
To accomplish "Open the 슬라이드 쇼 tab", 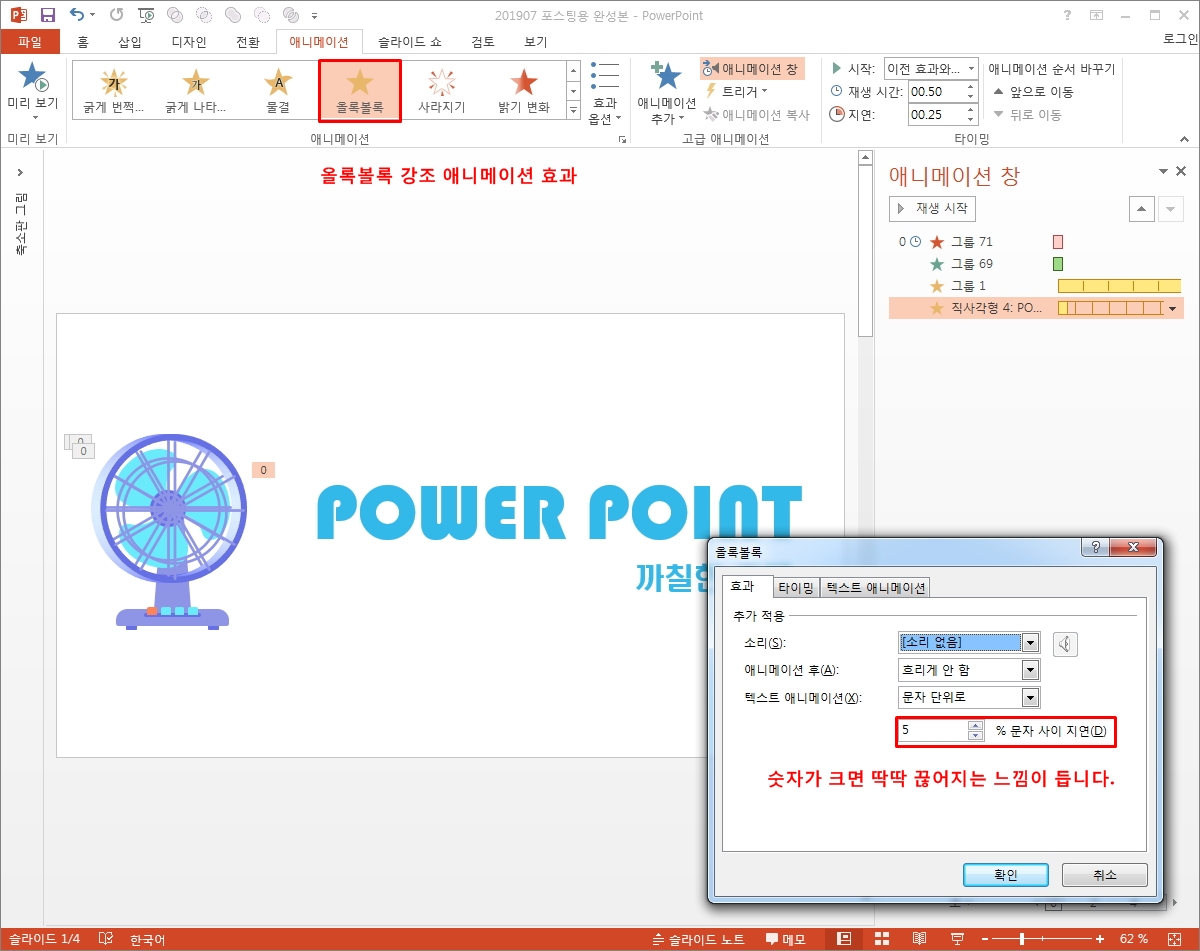I will coord(409,41).
